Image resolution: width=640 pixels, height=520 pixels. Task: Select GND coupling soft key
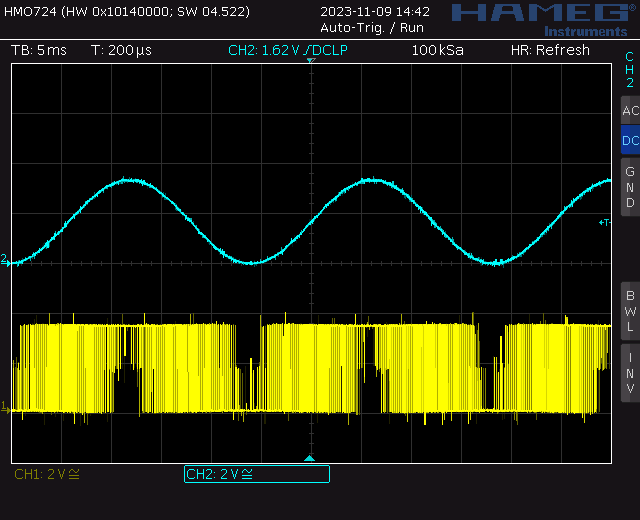pos(630,187)
